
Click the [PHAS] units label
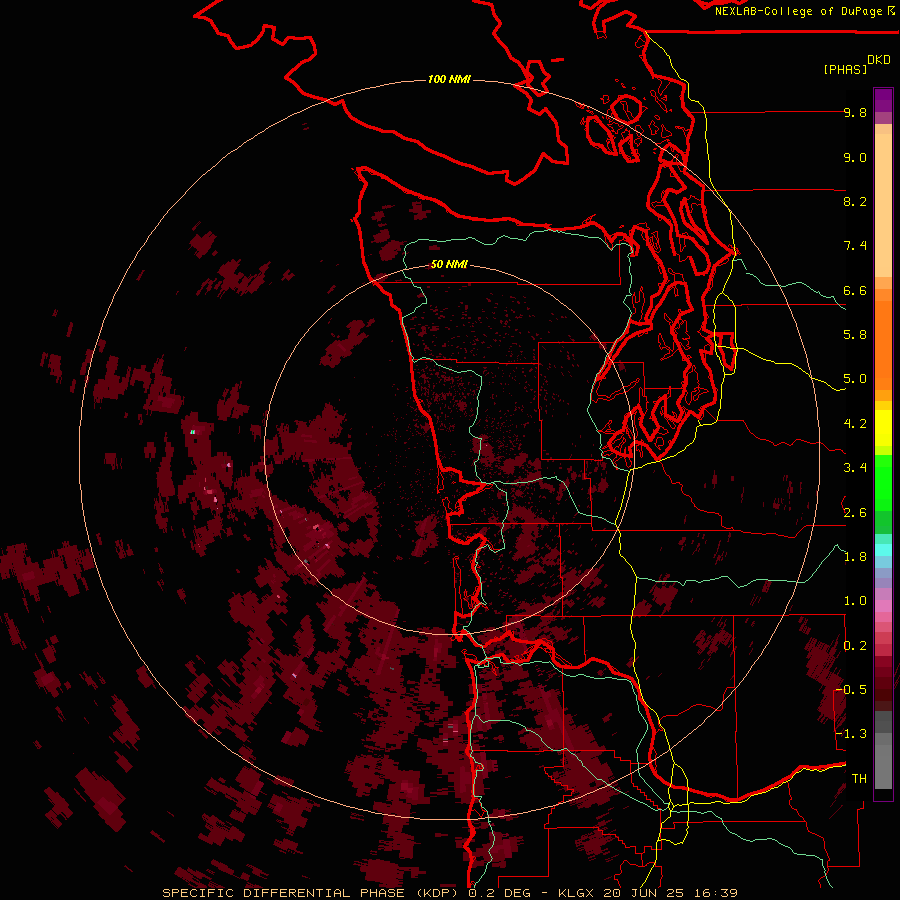845,69
